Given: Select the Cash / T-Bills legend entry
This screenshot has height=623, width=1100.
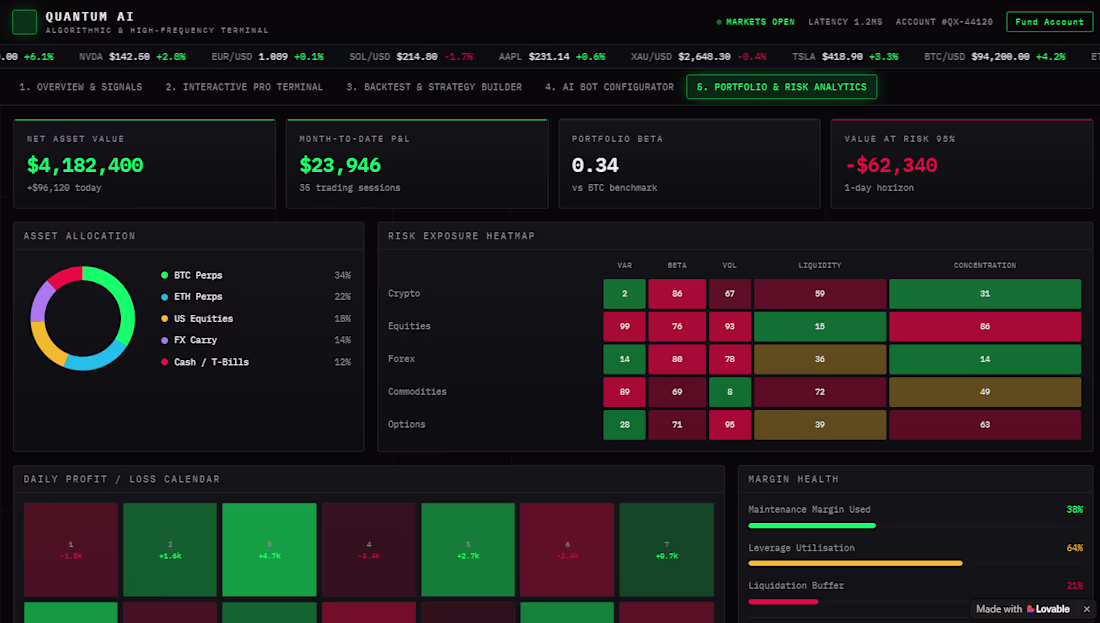Looking at the screenshot, I should click(256, 362).
